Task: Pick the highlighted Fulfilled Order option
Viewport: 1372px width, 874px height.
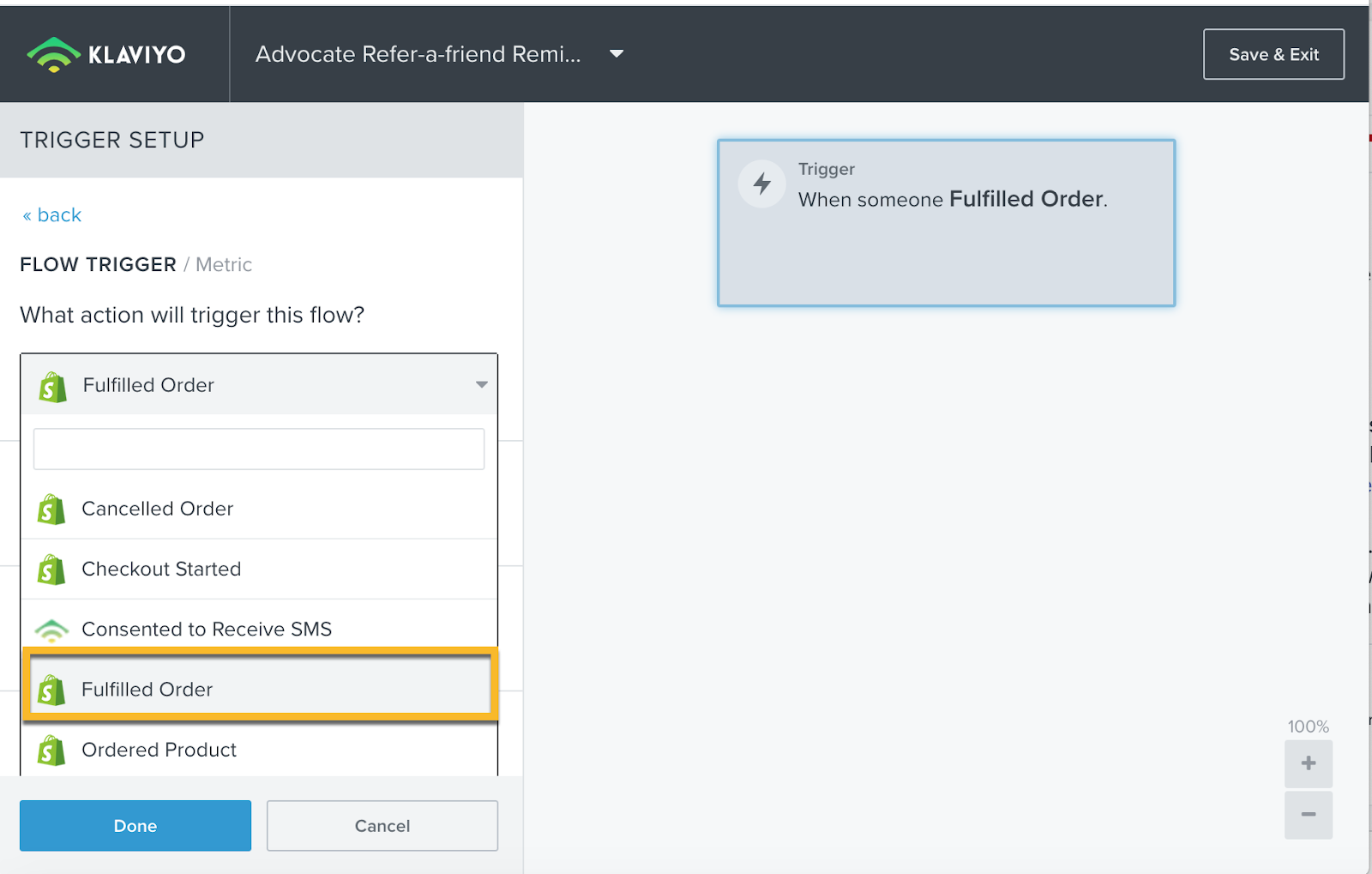Action: [259, 689]
